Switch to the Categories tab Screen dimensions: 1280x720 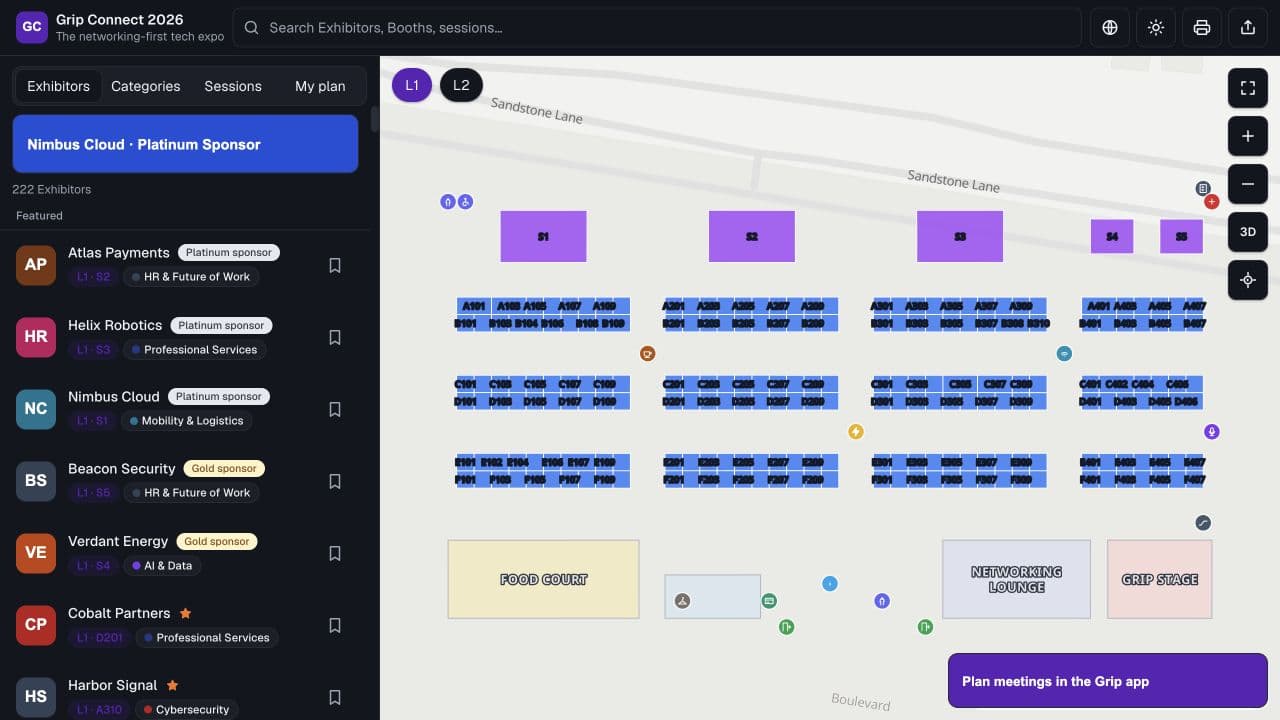(146, 86)
